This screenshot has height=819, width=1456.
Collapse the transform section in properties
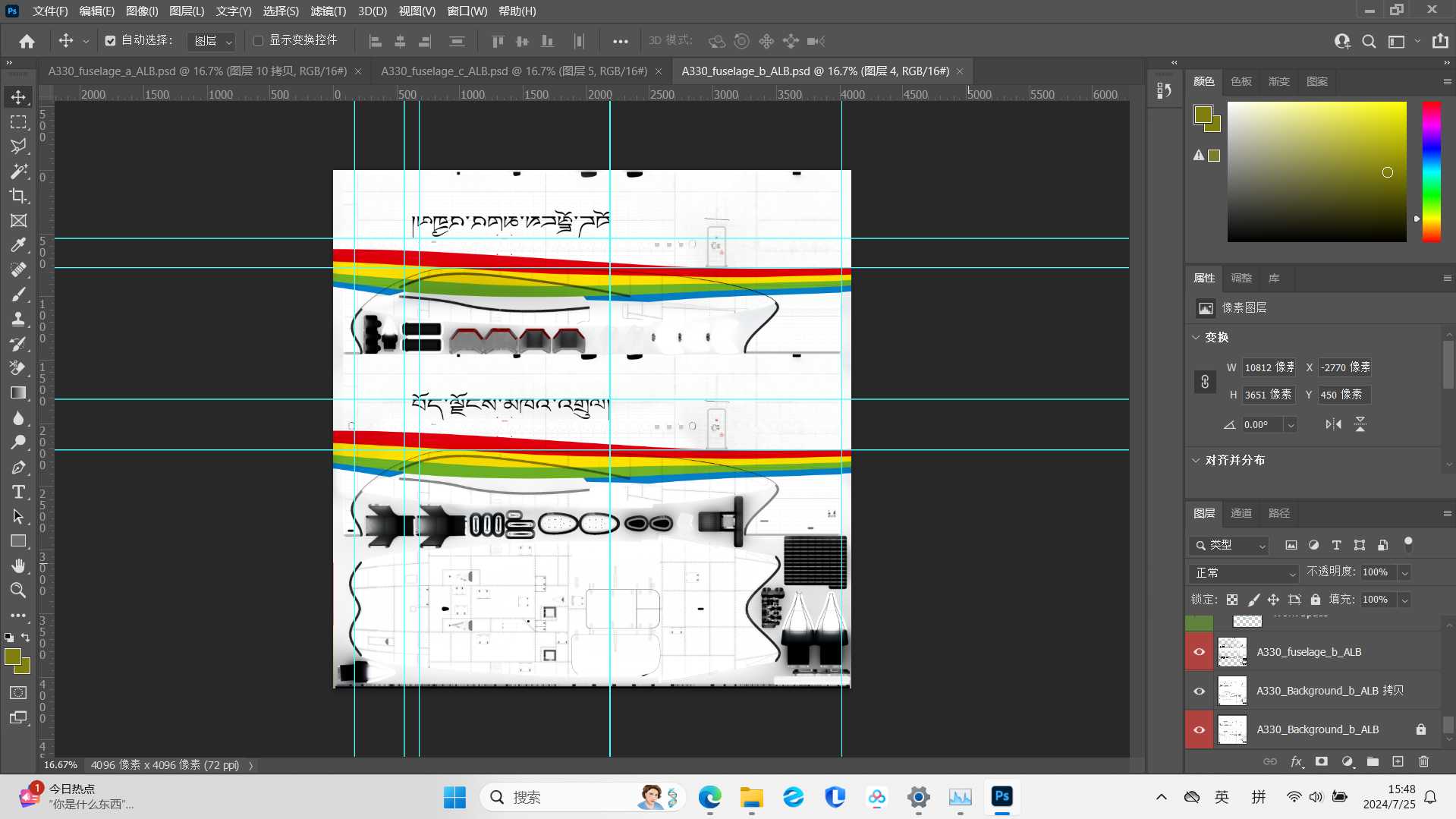[1197, 337]
